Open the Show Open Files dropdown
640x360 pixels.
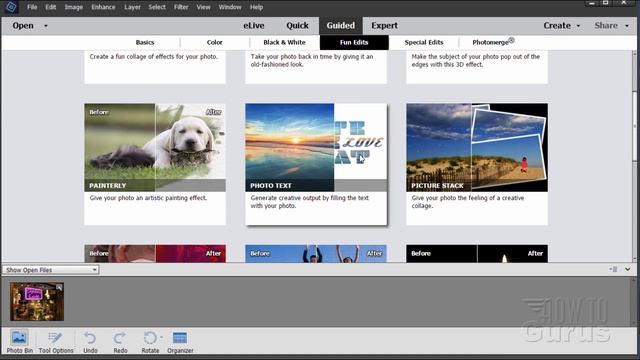pos(51,270)
